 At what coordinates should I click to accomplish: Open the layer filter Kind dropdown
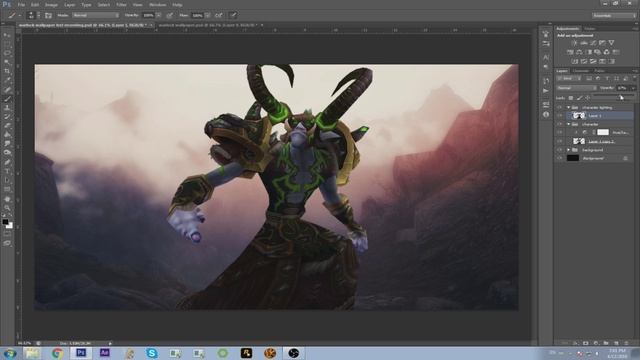tap(570, 78)
